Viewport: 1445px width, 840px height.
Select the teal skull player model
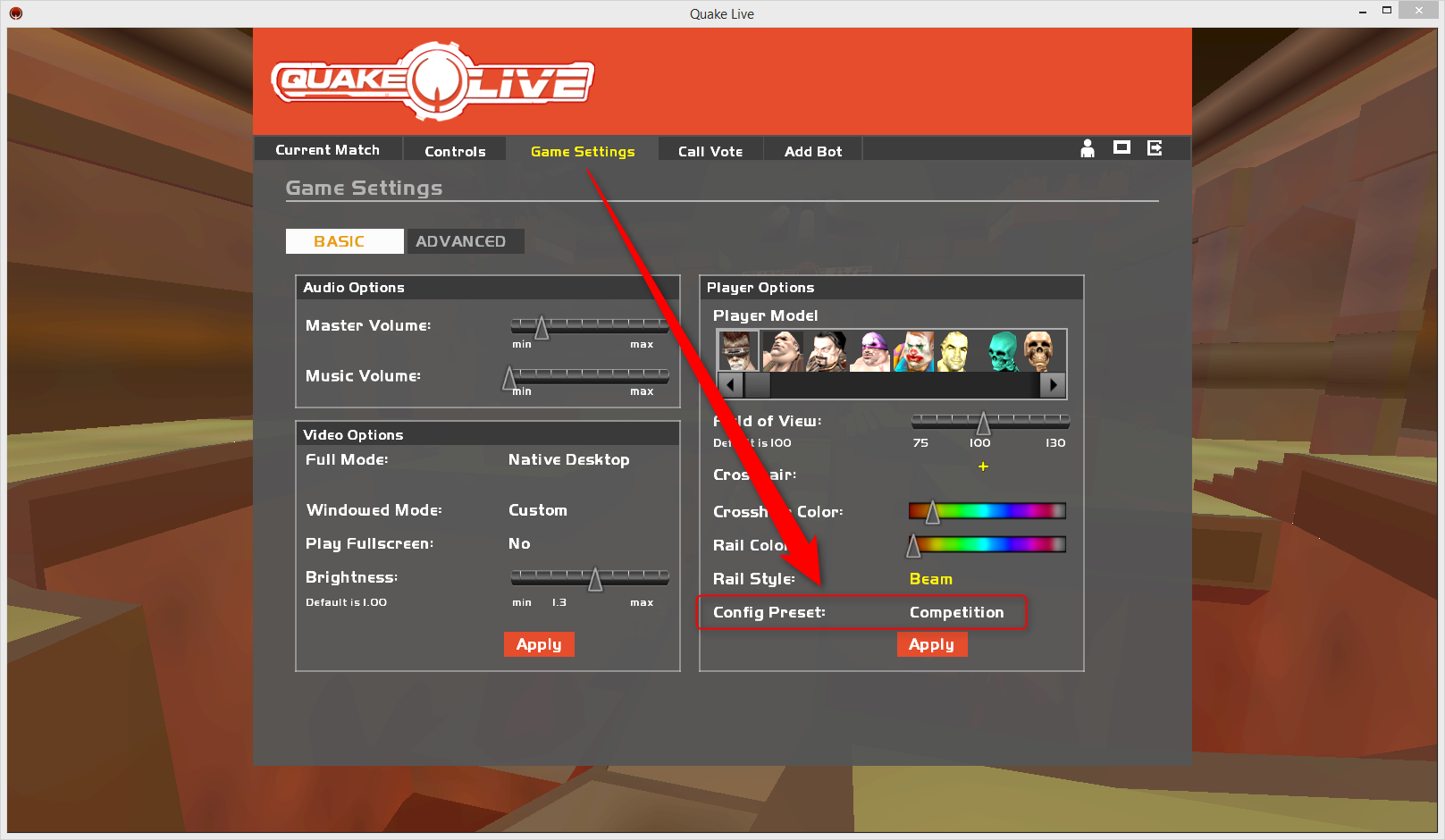tap(1003, 351)
